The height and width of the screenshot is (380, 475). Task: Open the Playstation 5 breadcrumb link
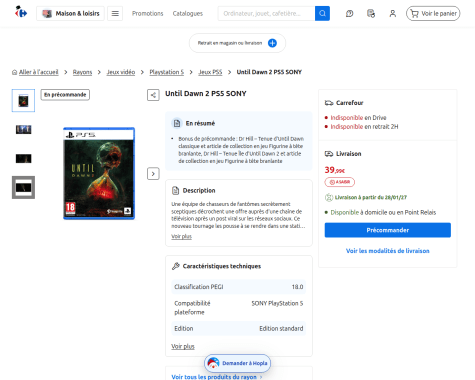click(x=167, y=72)
